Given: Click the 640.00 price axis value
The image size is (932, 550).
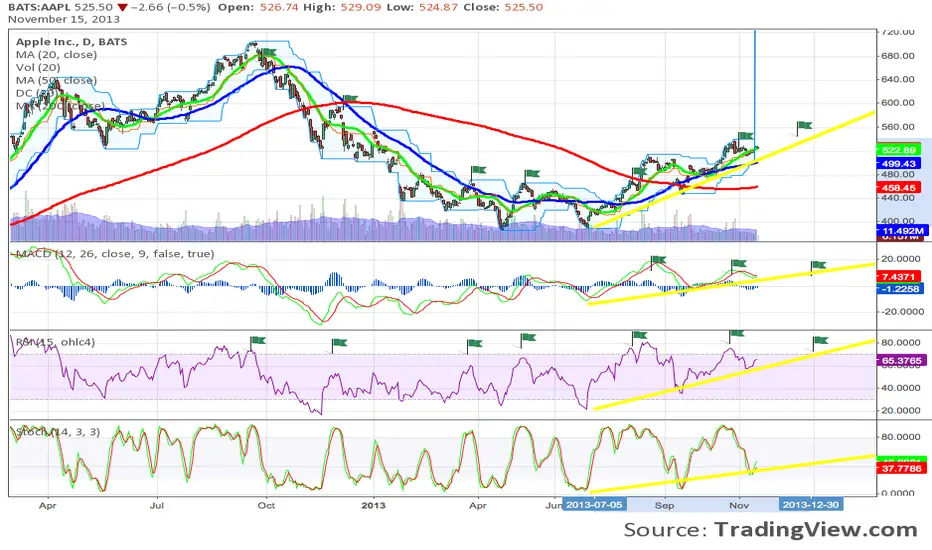Looking at the screenshot, I should click(x=899, y=79).
